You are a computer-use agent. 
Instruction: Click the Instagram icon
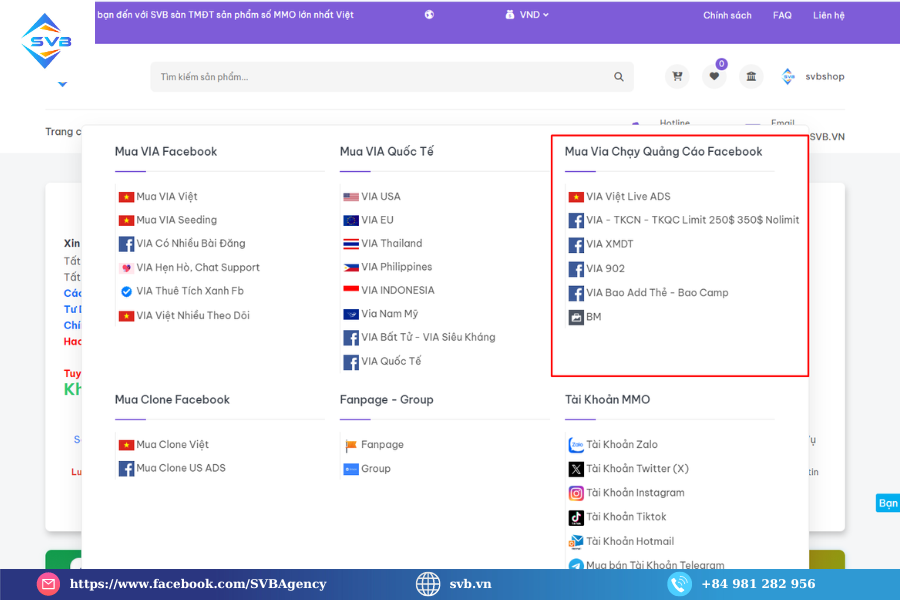pyautogui.click(x=576, y=493)
